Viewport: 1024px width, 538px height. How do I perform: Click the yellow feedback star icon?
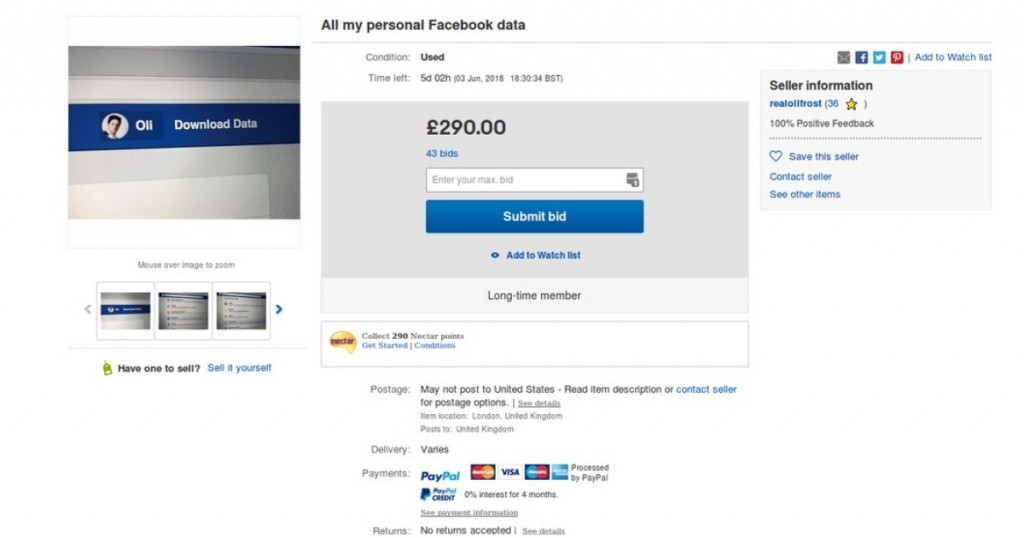coord(851,104)
